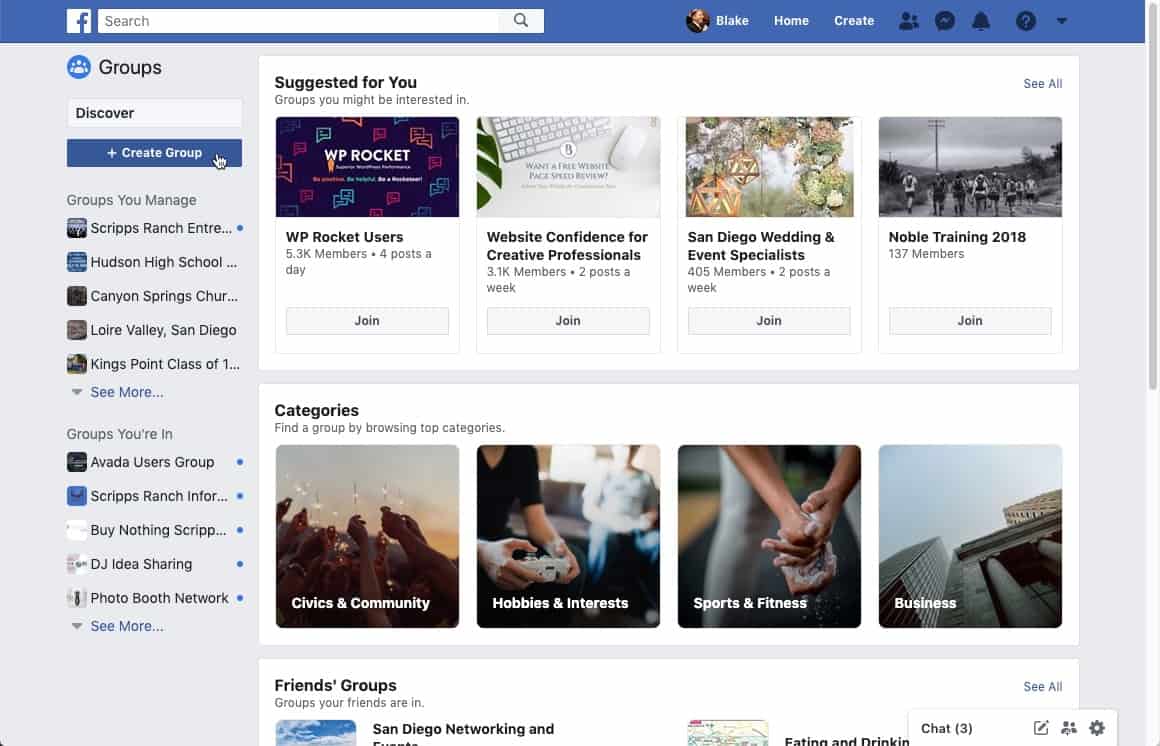Open the Quick Help question mark

(x=1025, y=20)
